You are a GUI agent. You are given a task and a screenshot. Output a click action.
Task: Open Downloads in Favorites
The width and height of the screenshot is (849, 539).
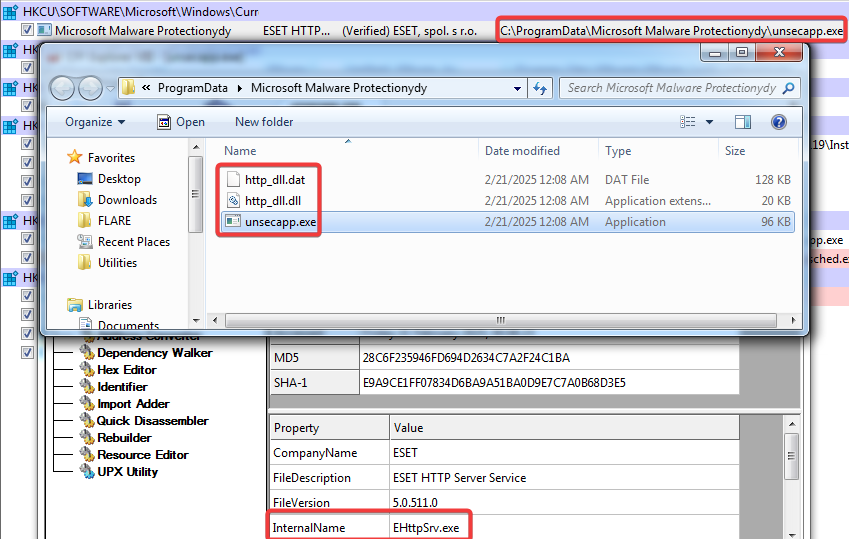pos(127,200)
